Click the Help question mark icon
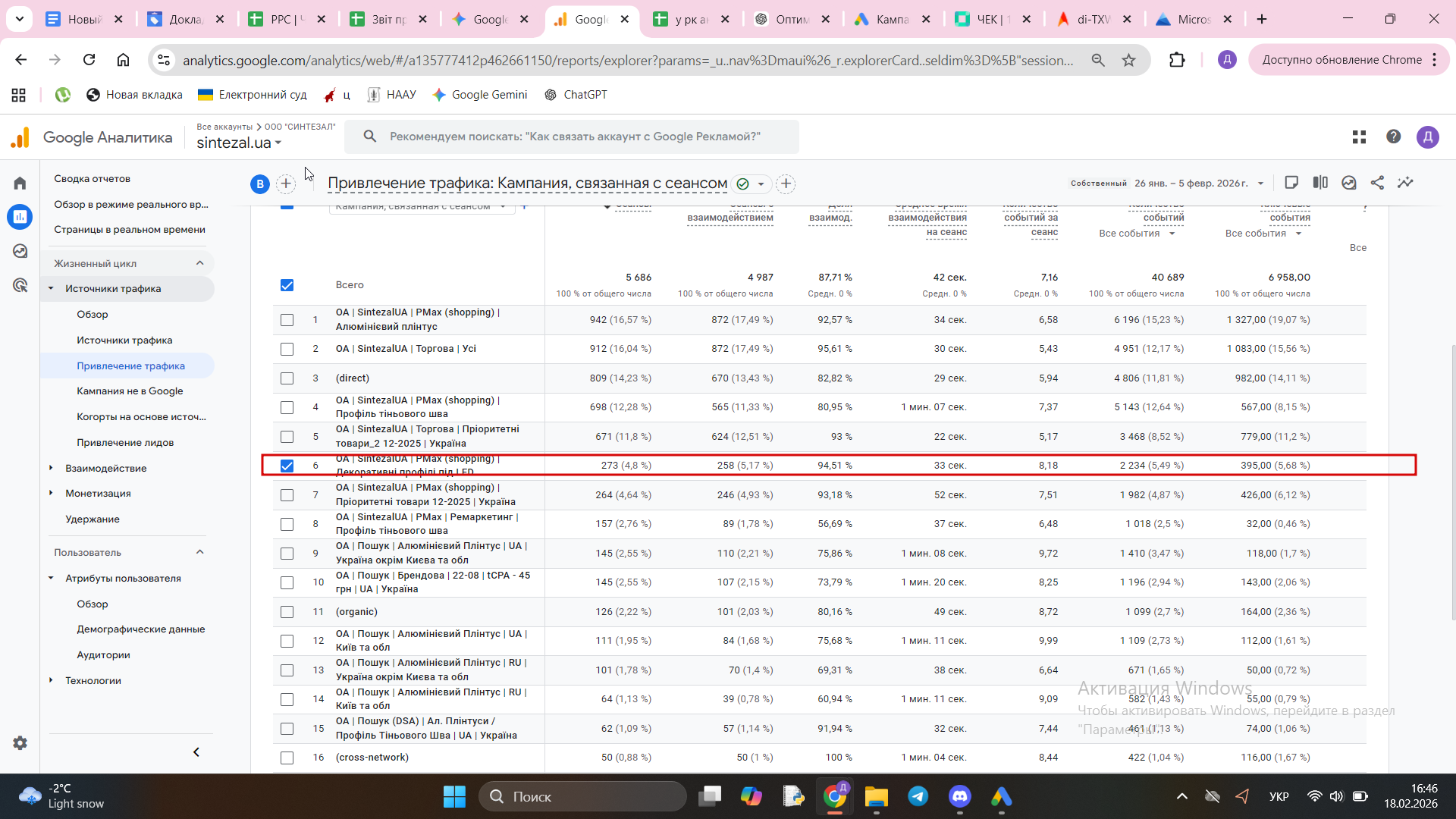Image resolution: width=1456 pixels, height=819 pixels. click(x=1393, y=136)
